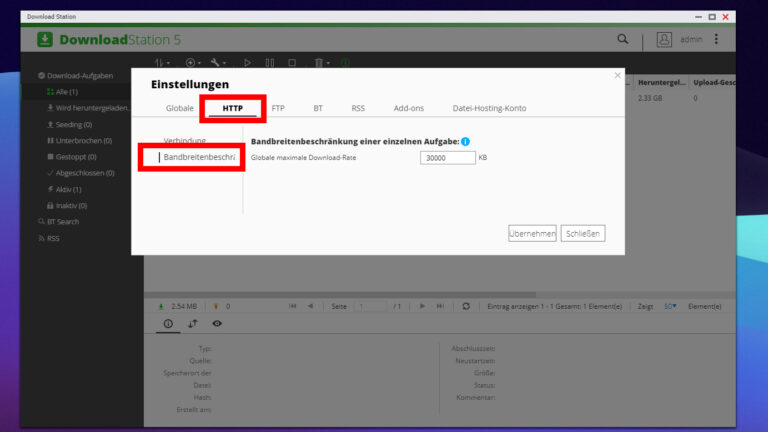The image size is (768, 432).
Task: Switch to the FTP tab
Action: (278, 108)
